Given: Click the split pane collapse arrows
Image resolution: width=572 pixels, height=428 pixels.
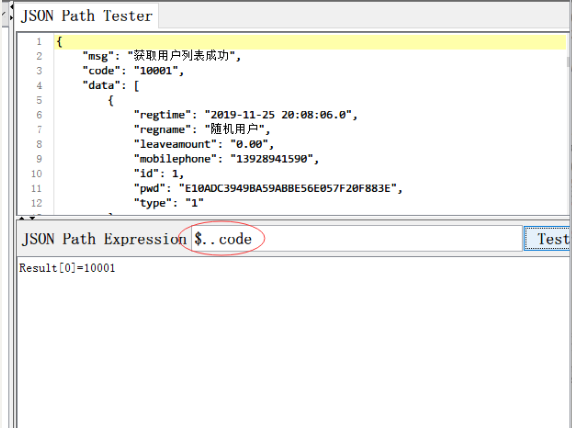Looking at the screenshot, I should [27, 218].
